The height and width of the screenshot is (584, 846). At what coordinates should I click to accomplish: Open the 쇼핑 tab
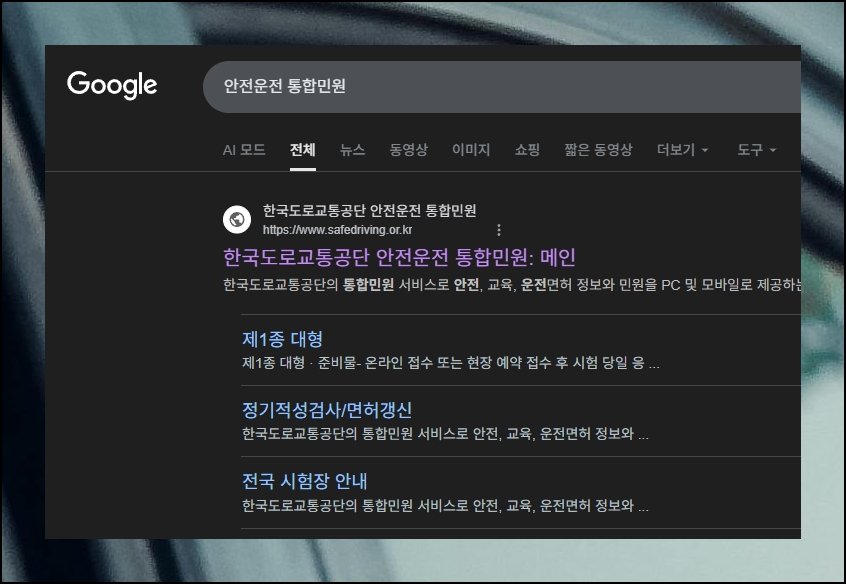[528, 150]
